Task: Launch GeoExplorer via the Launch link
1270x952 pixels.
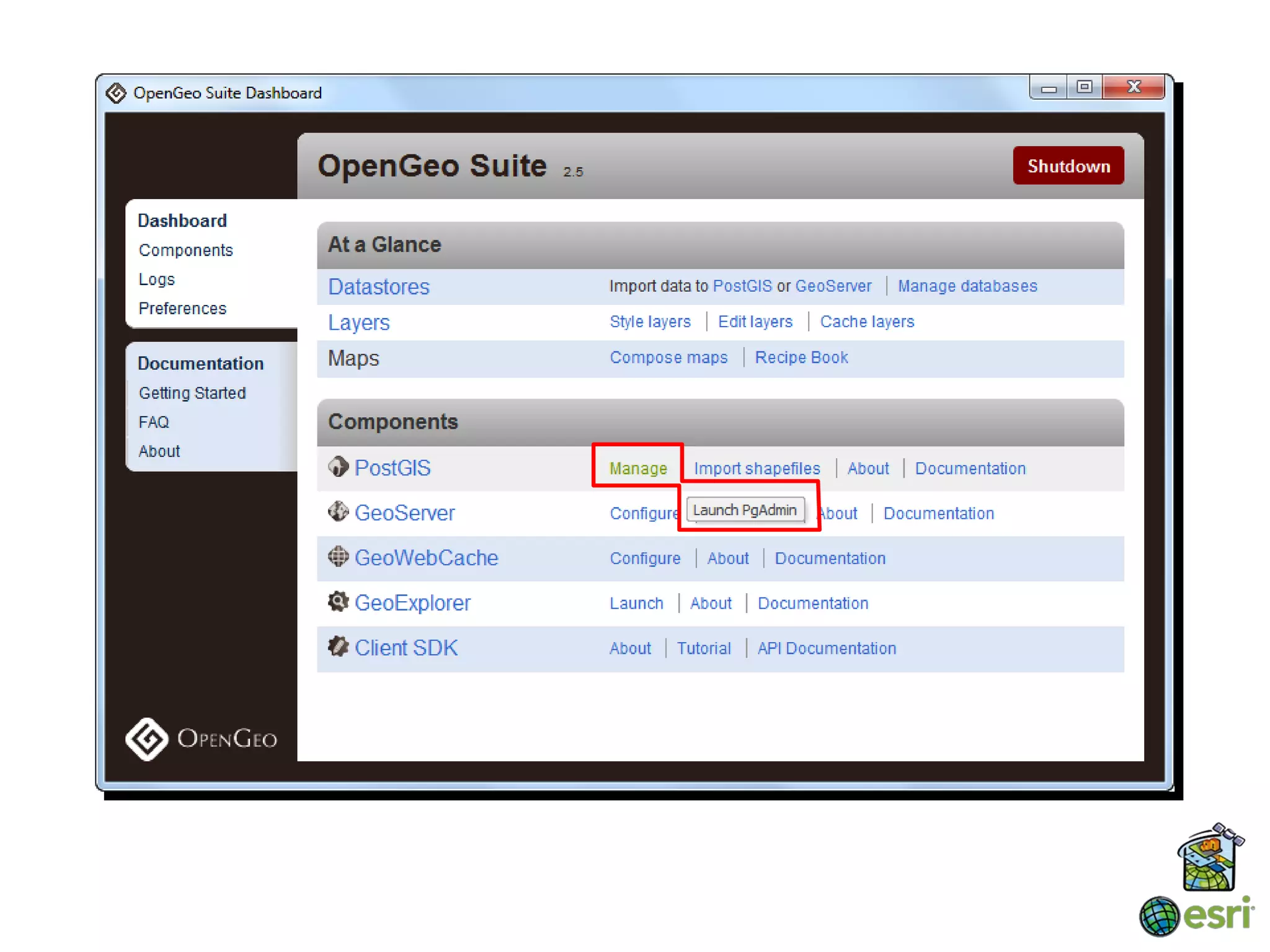Action: (x=636, y=603)
